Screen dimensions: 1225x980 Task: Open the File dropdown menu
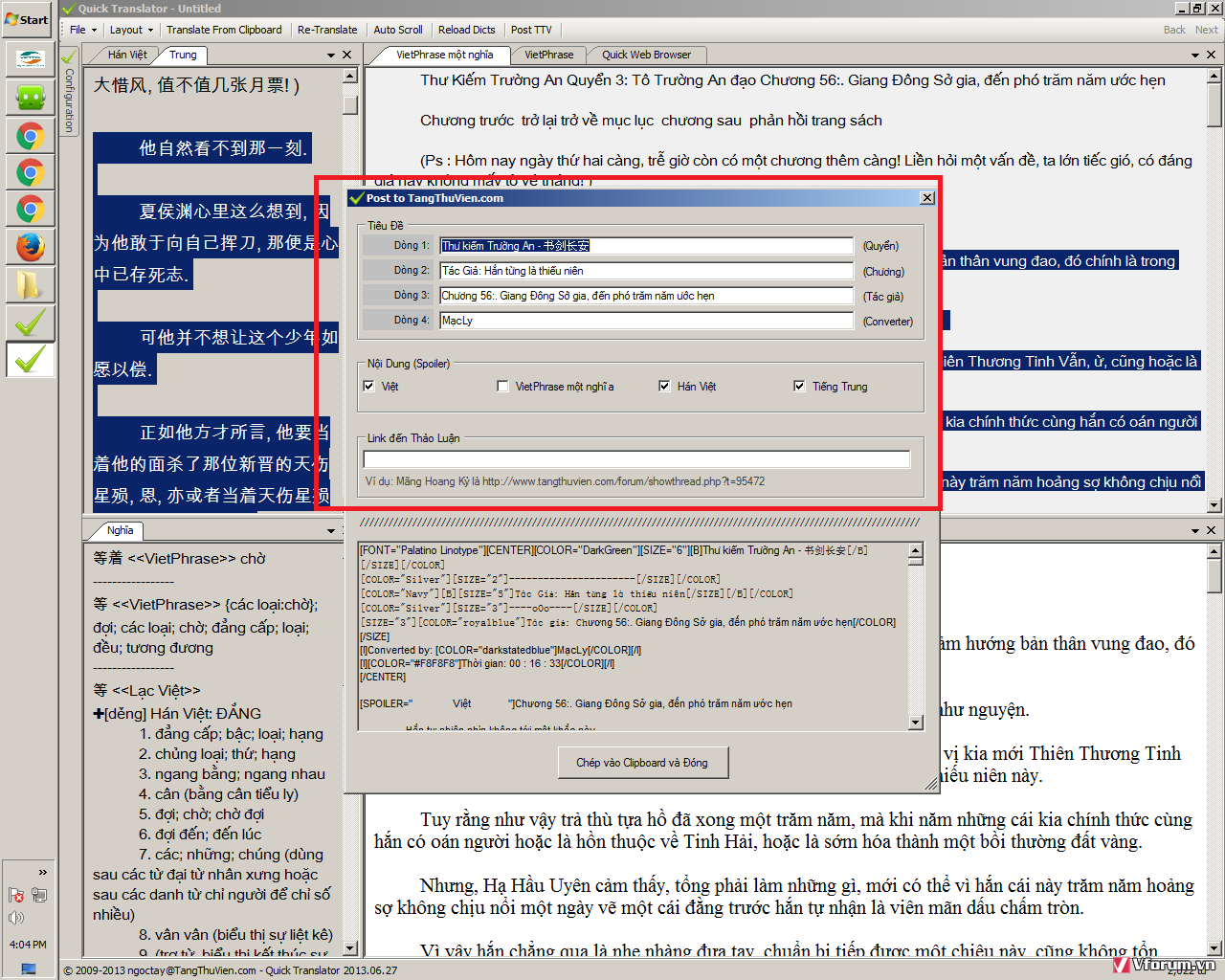tap(82, 30)
